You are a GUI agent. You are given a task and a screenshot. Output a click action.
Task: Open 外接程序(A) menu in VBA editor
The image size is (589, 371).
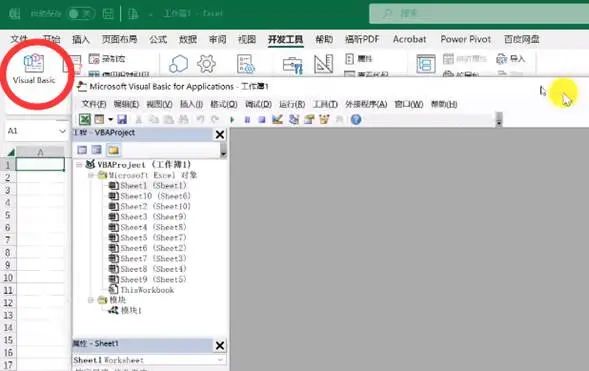tap(366, 104)
